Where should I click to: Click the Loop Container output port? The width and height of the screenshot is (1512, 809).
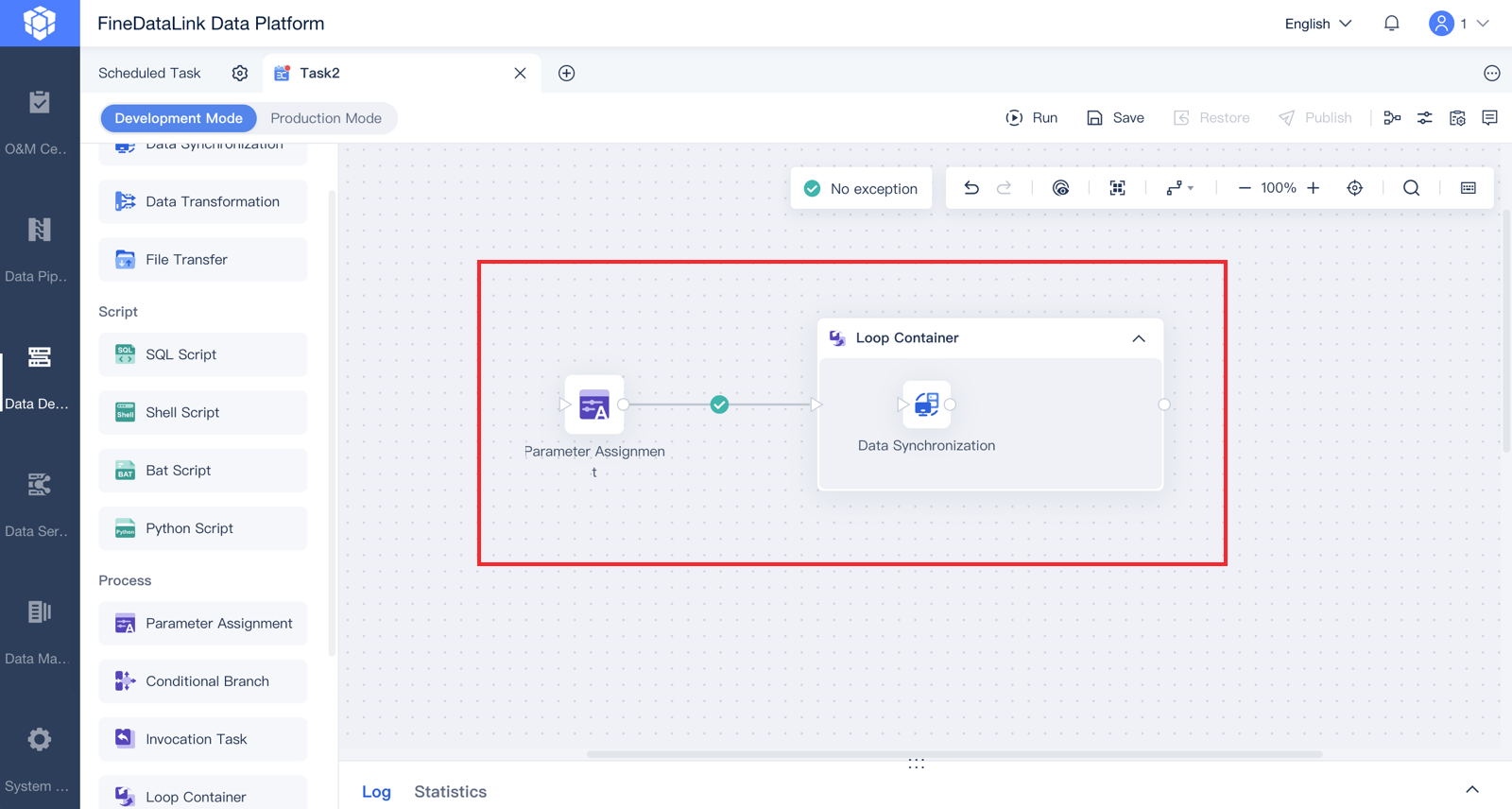pos(1164,404)
